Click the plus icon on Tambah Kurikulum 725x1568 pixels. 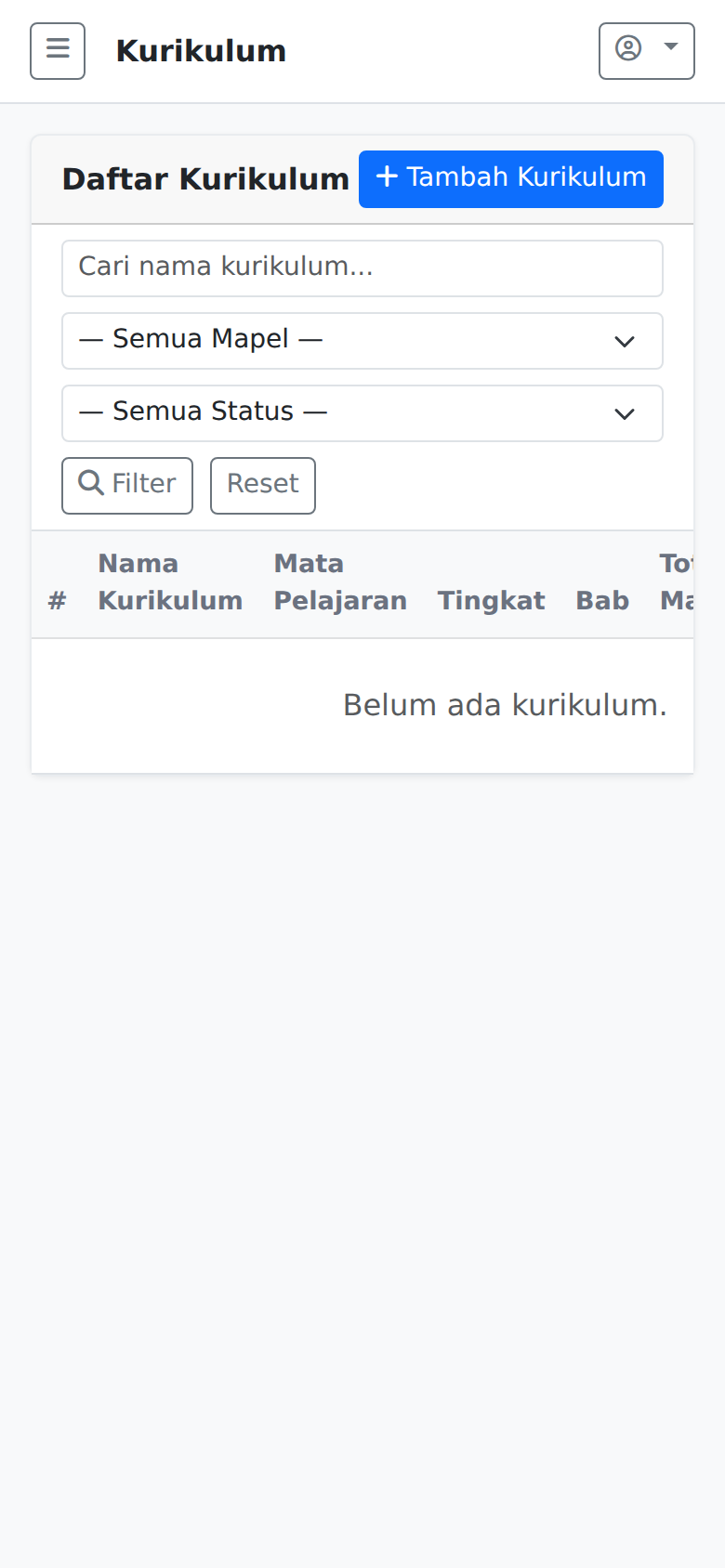tap(387, 177)
